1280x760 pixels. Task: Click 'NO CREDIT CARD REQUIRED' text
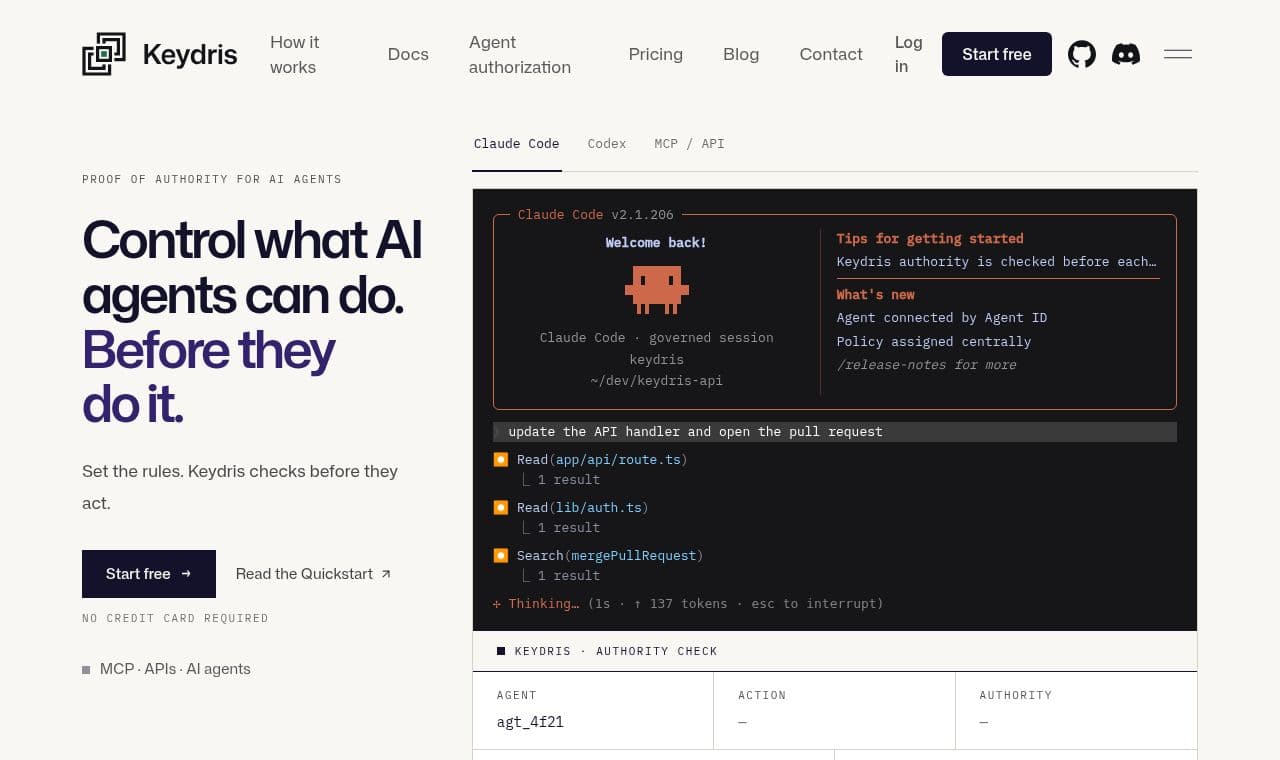pos(175,618)
